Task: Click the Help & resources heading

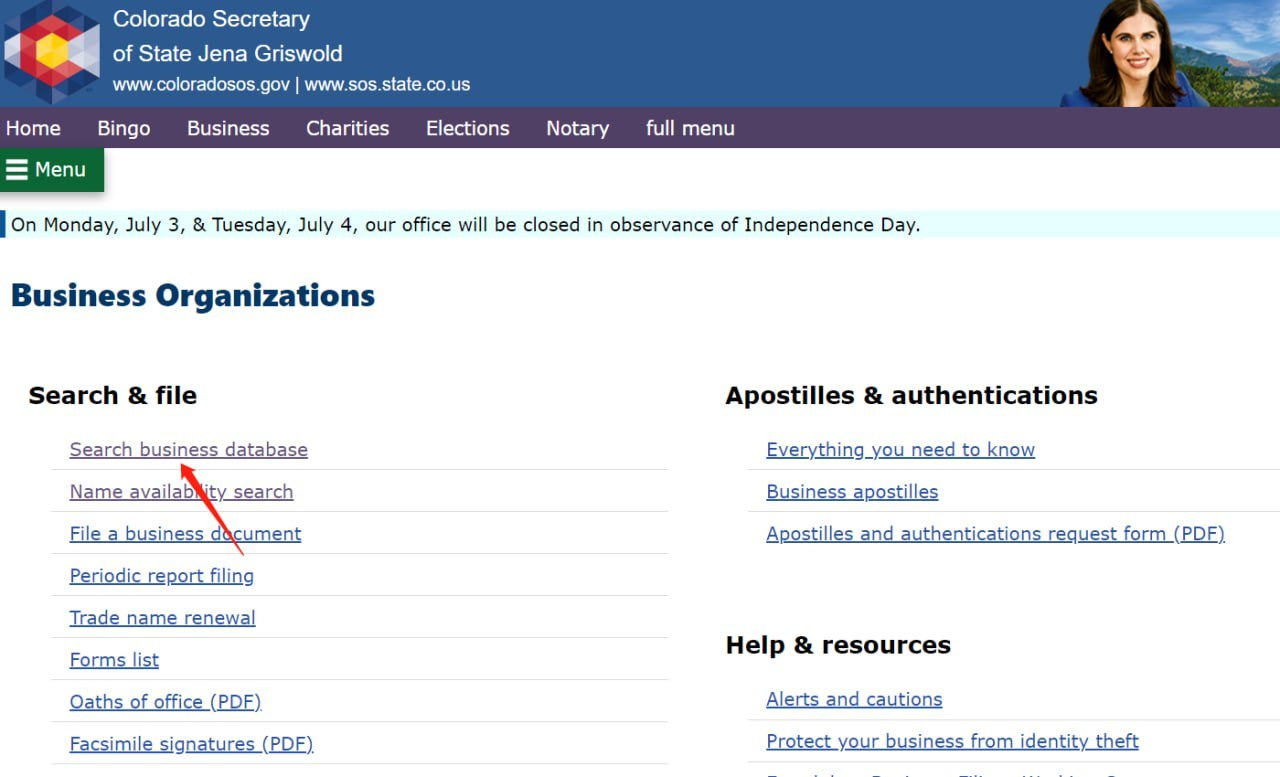Action: pyautogui.click(x=838, y=645)
